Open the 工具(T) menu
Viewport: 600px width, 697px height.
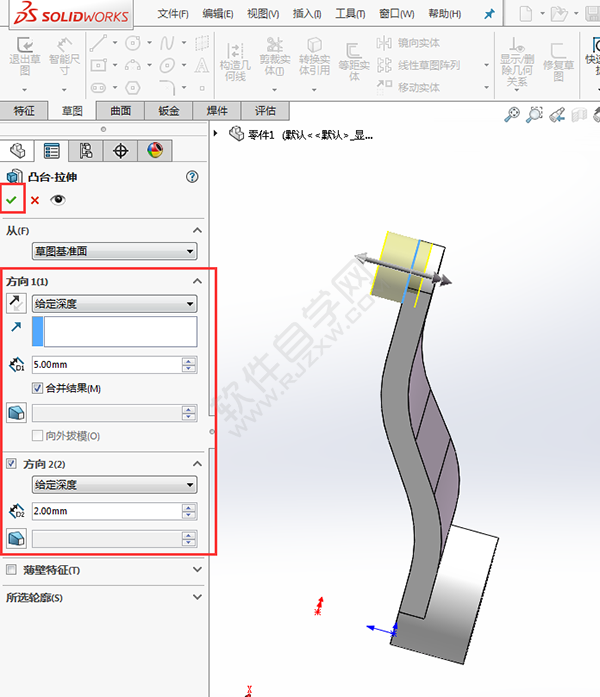[350, 14]
